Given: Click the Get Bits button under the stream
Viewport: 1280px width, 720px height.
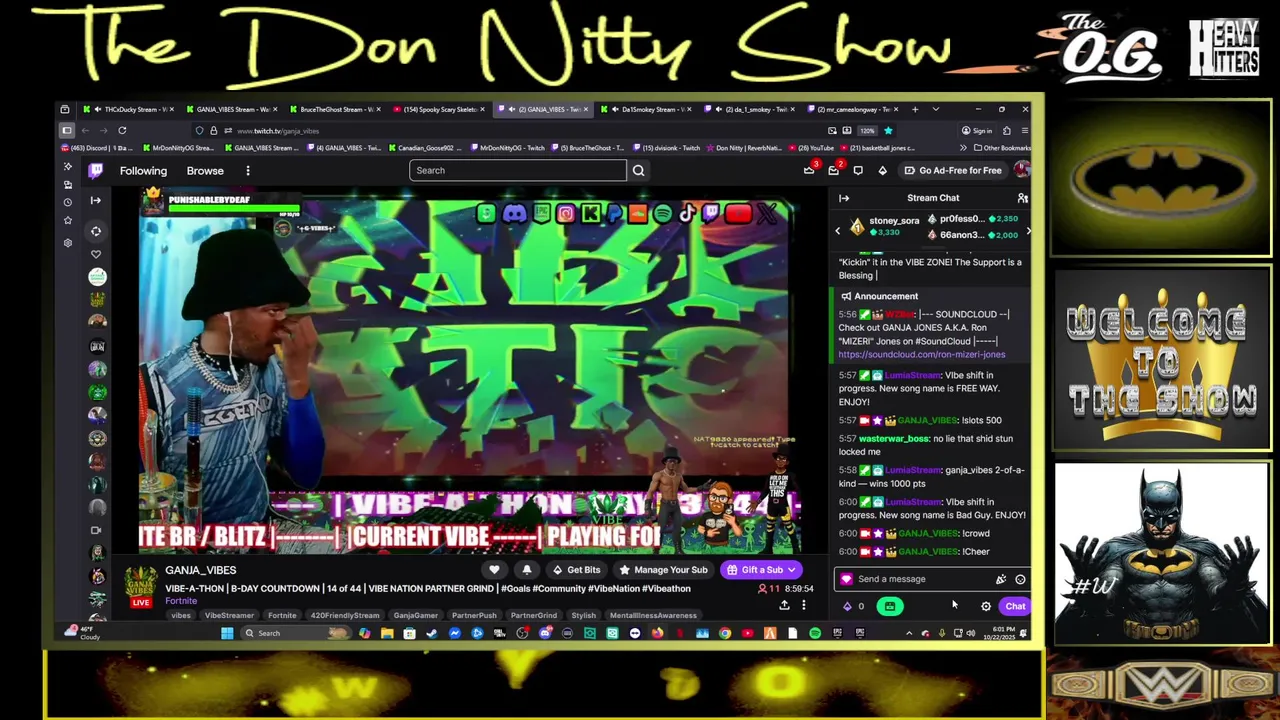Looking at the screenshot, I should click(x=577, y=570).
